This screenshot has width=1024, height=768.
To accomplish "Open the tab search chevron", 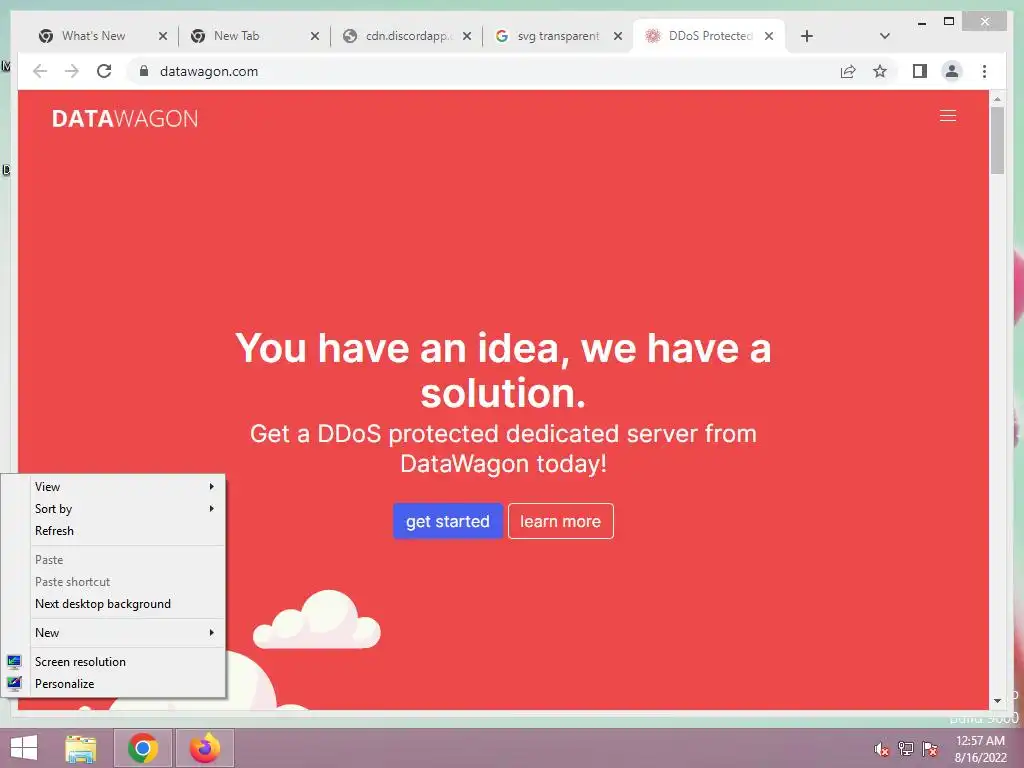I will pos(885,36).
